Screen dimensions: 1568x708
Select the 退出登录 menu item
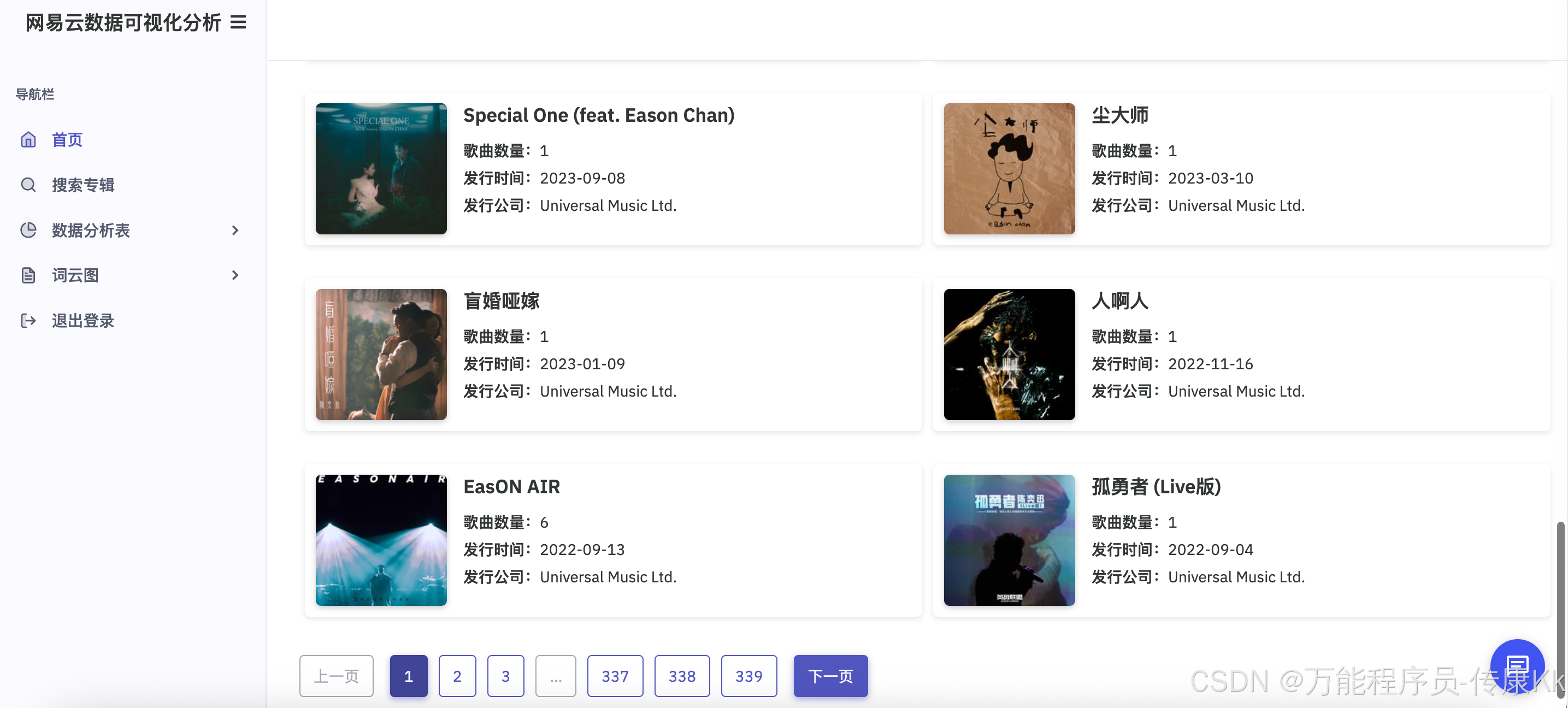pyautogui.click(x=83, y=320)
